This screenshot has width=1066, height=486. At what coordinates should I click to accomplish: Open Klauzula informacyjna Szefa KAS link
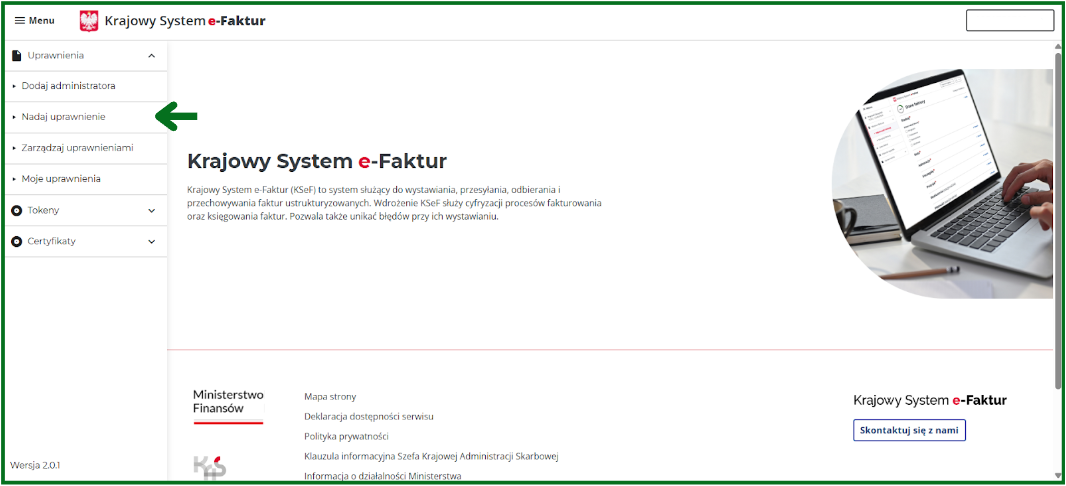tap(432, 456)
